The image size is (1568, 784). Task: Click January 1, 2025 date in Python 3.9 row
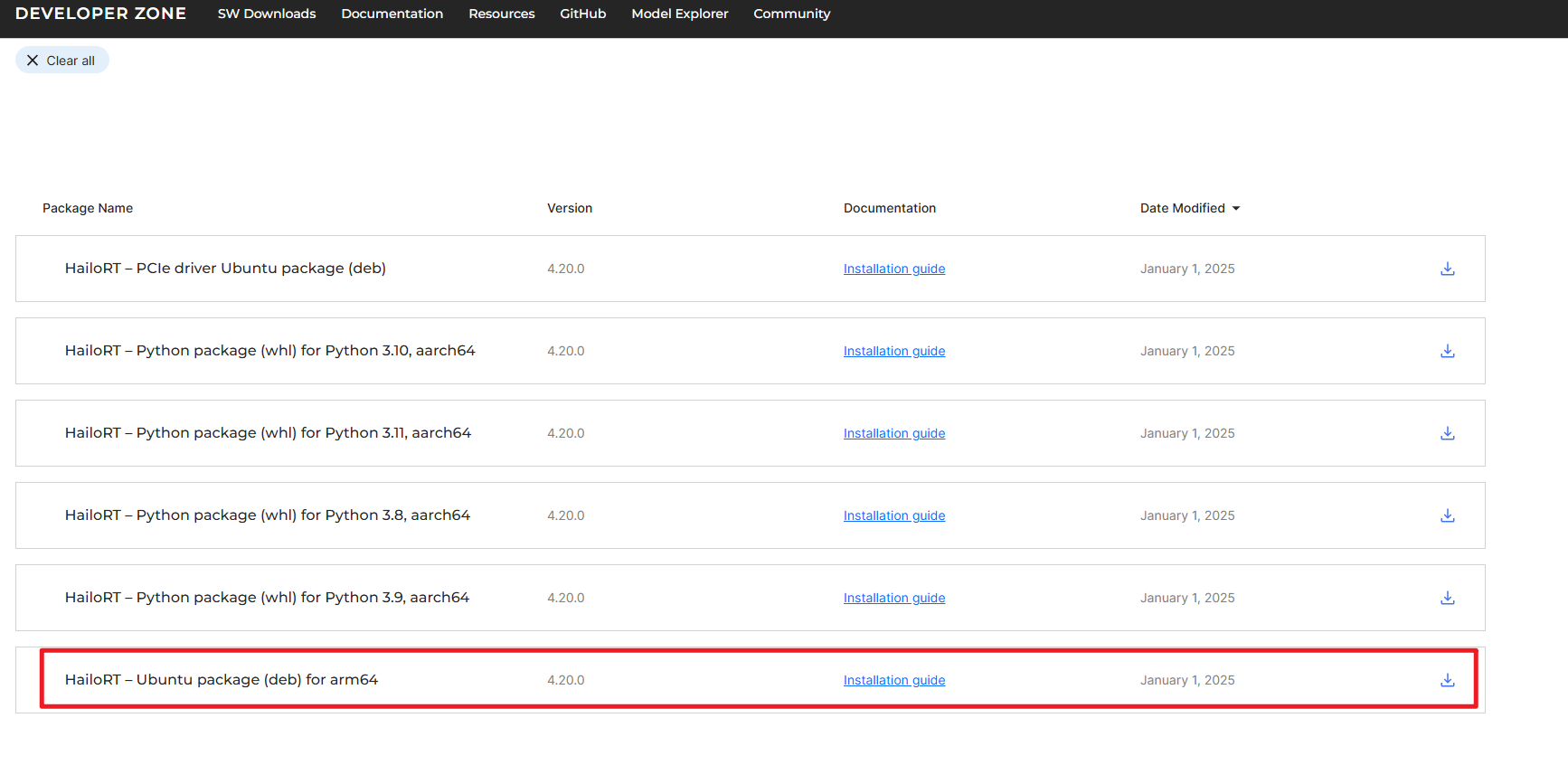pos(1187,598)
